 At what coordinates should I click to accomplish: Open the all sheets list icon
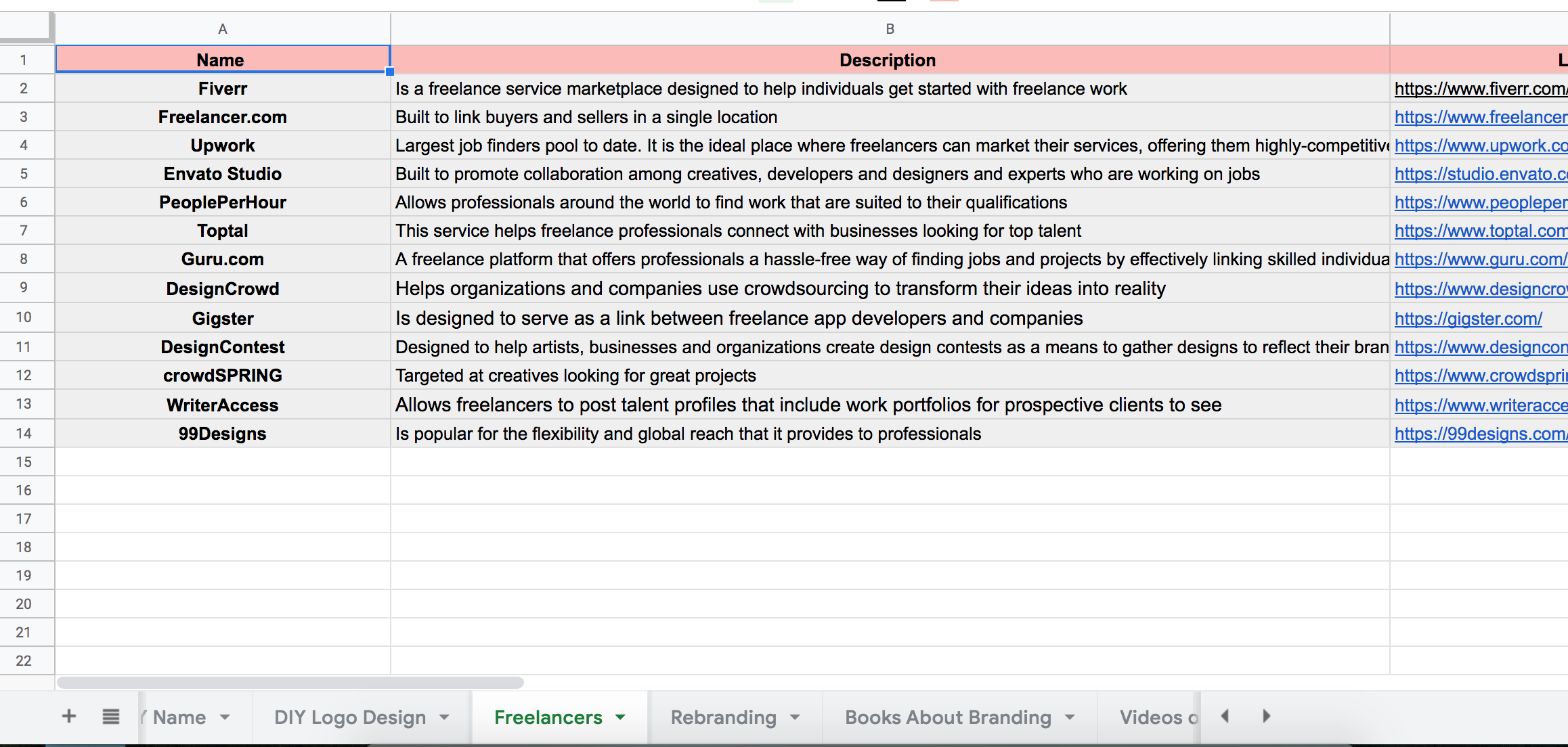[111, 716]
